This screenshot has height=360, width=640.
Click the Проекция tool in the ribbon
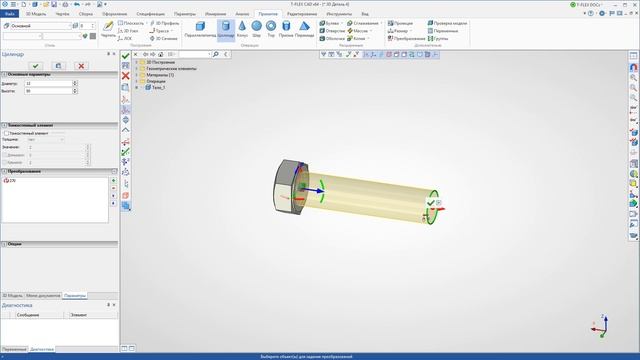click(400, 23)
